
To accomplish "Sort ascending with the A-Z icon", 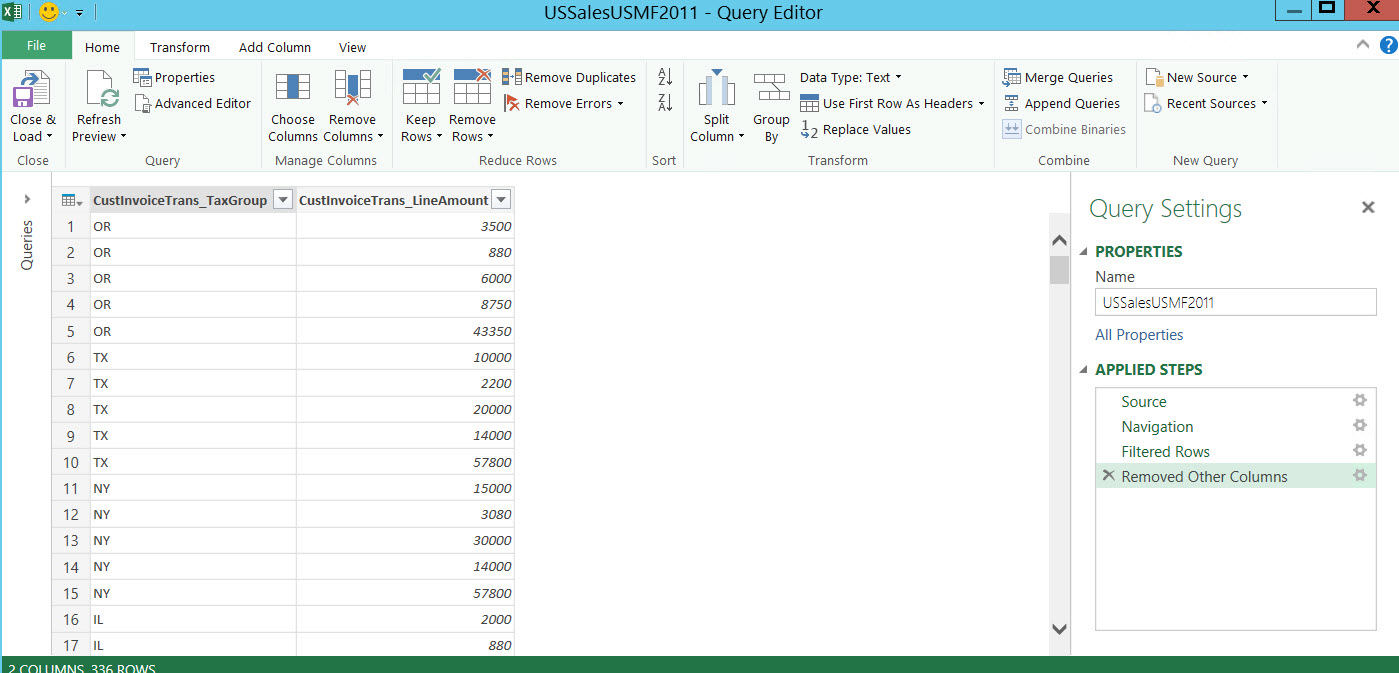I will tap(665, 77).
